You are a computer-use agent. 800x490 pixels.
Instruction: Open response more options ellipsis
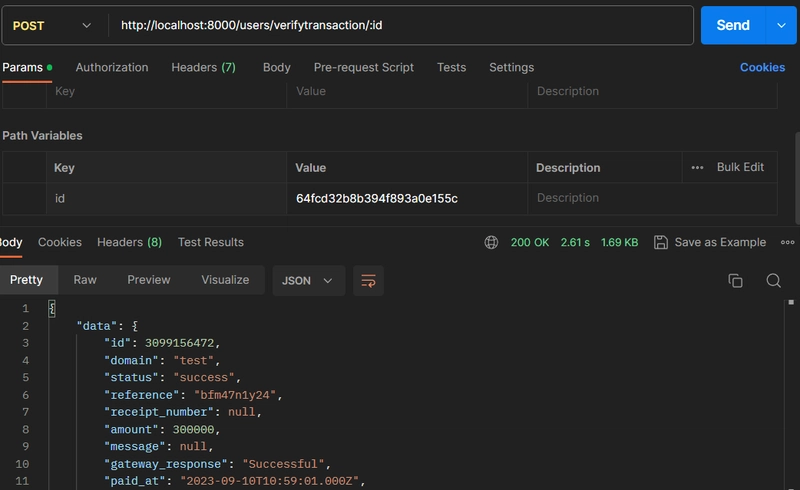[x=787, y=242]
